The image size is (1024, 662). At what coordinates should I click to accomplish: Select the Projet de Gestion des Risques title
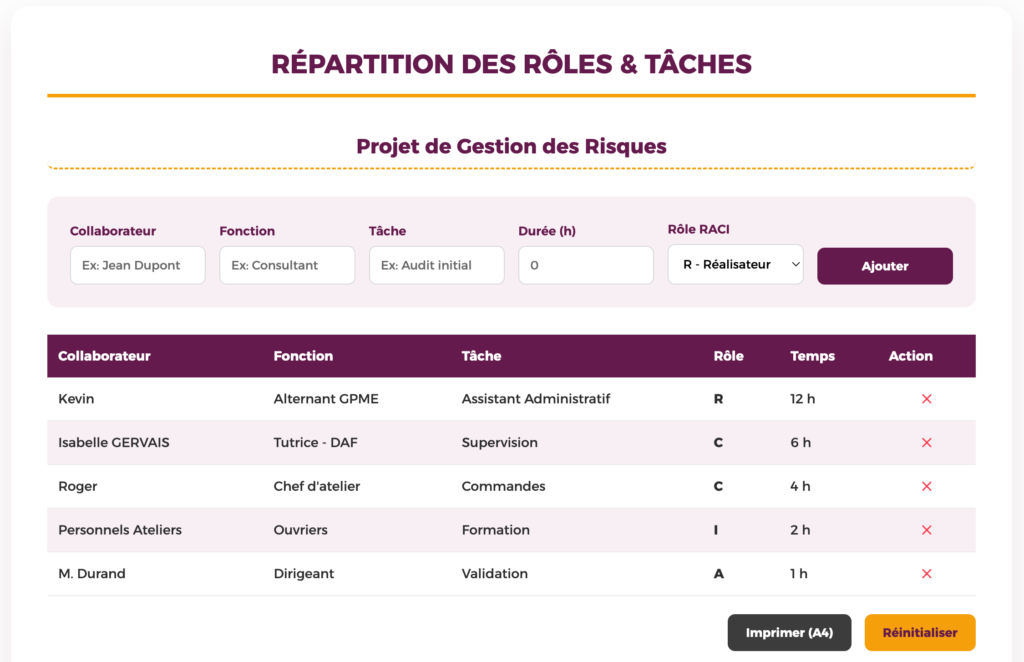tap(511, 146)
